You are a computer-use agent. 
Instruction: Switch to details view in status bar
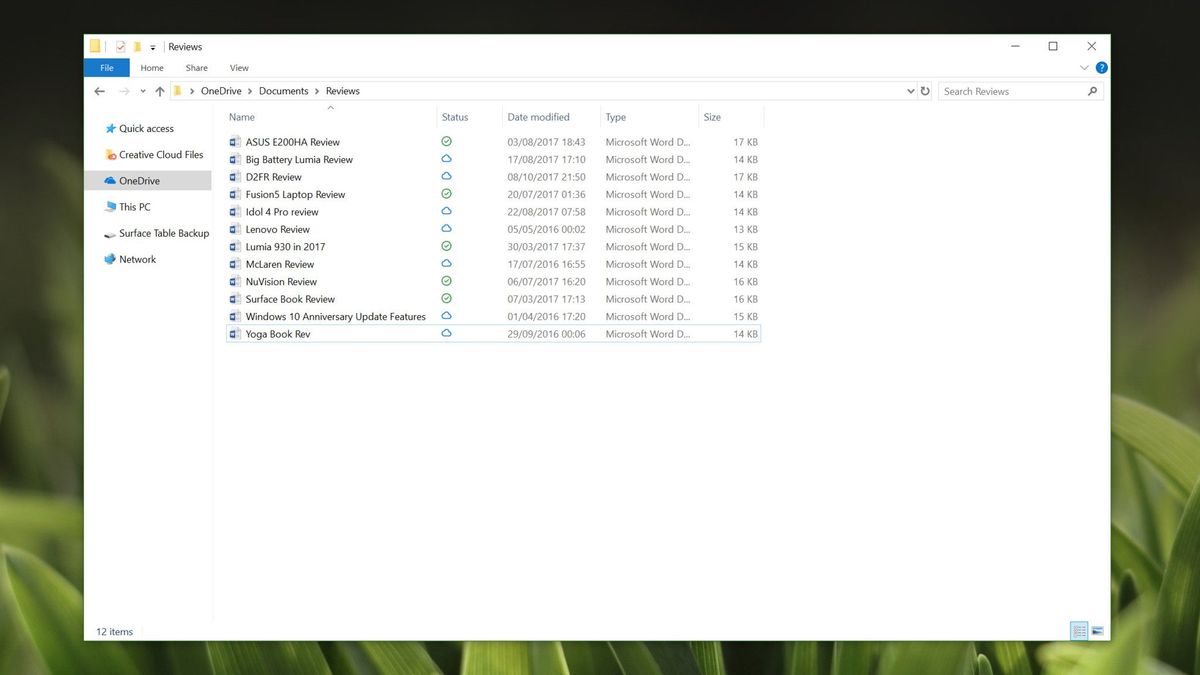[1079, 631]
